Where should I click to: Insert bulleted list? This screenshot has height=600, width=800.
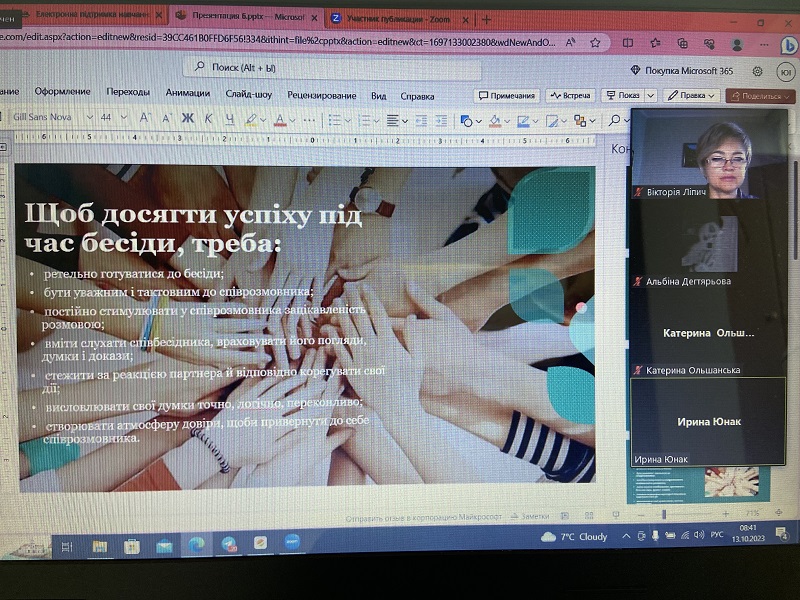[x=335, y=120]
